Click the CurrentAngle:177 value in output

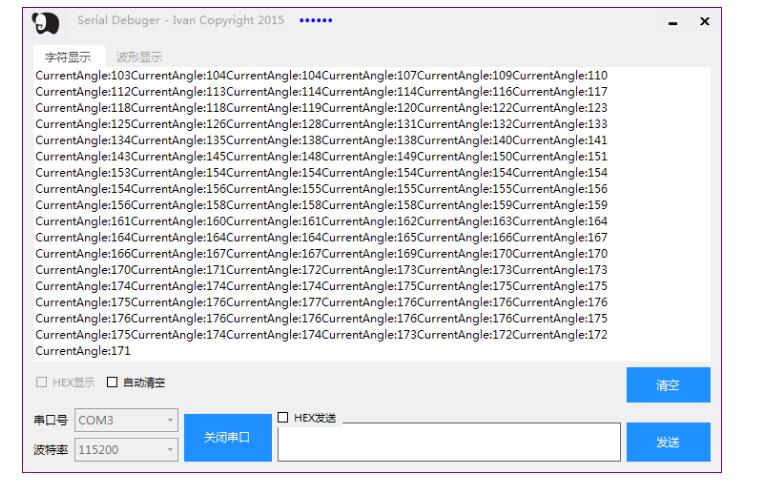tap(274, 302)
